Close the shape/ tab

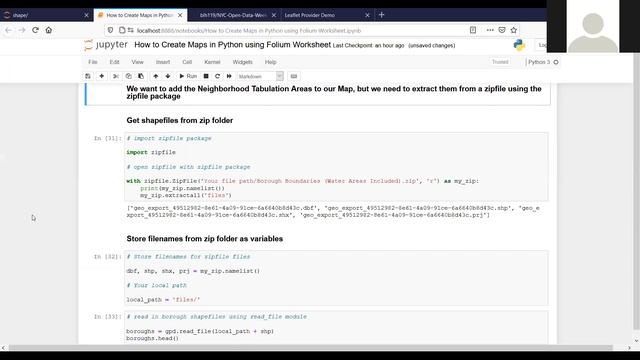86,15
